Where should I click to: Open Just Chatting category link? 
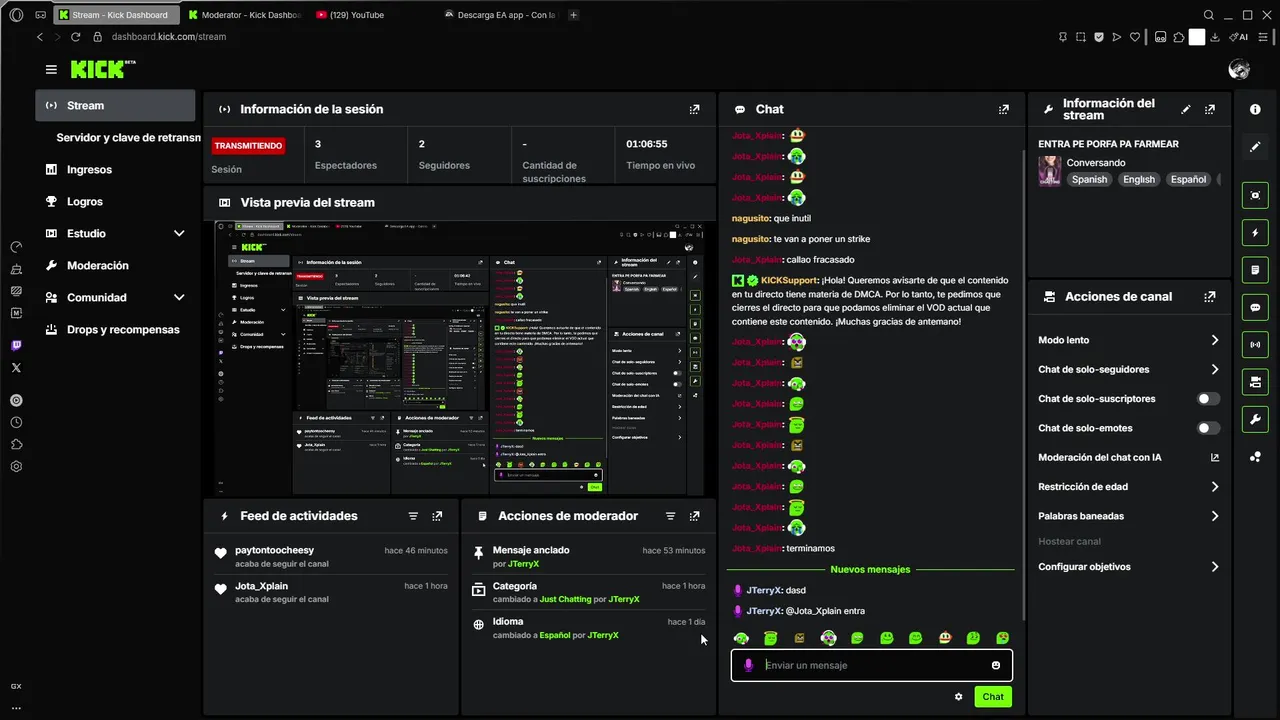pos(565,599)
